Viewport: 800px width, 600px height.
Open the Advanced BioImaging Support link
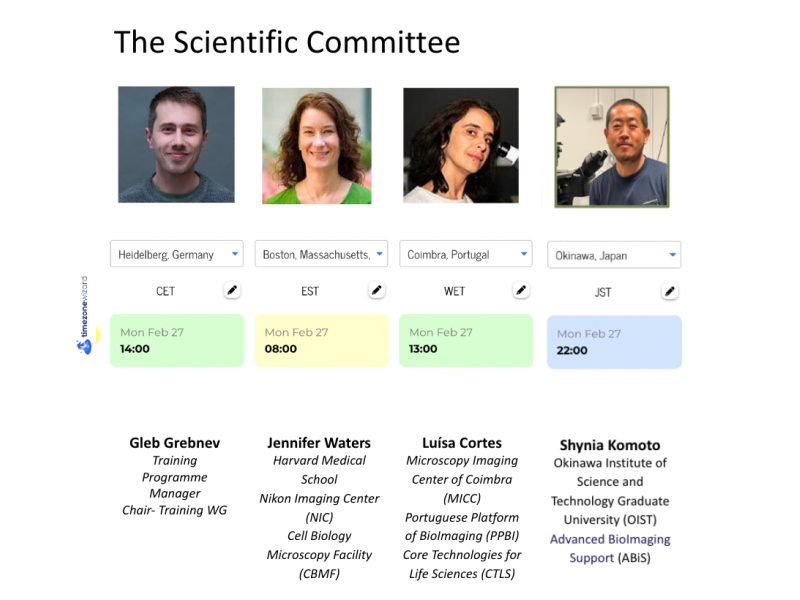(610, 548)
